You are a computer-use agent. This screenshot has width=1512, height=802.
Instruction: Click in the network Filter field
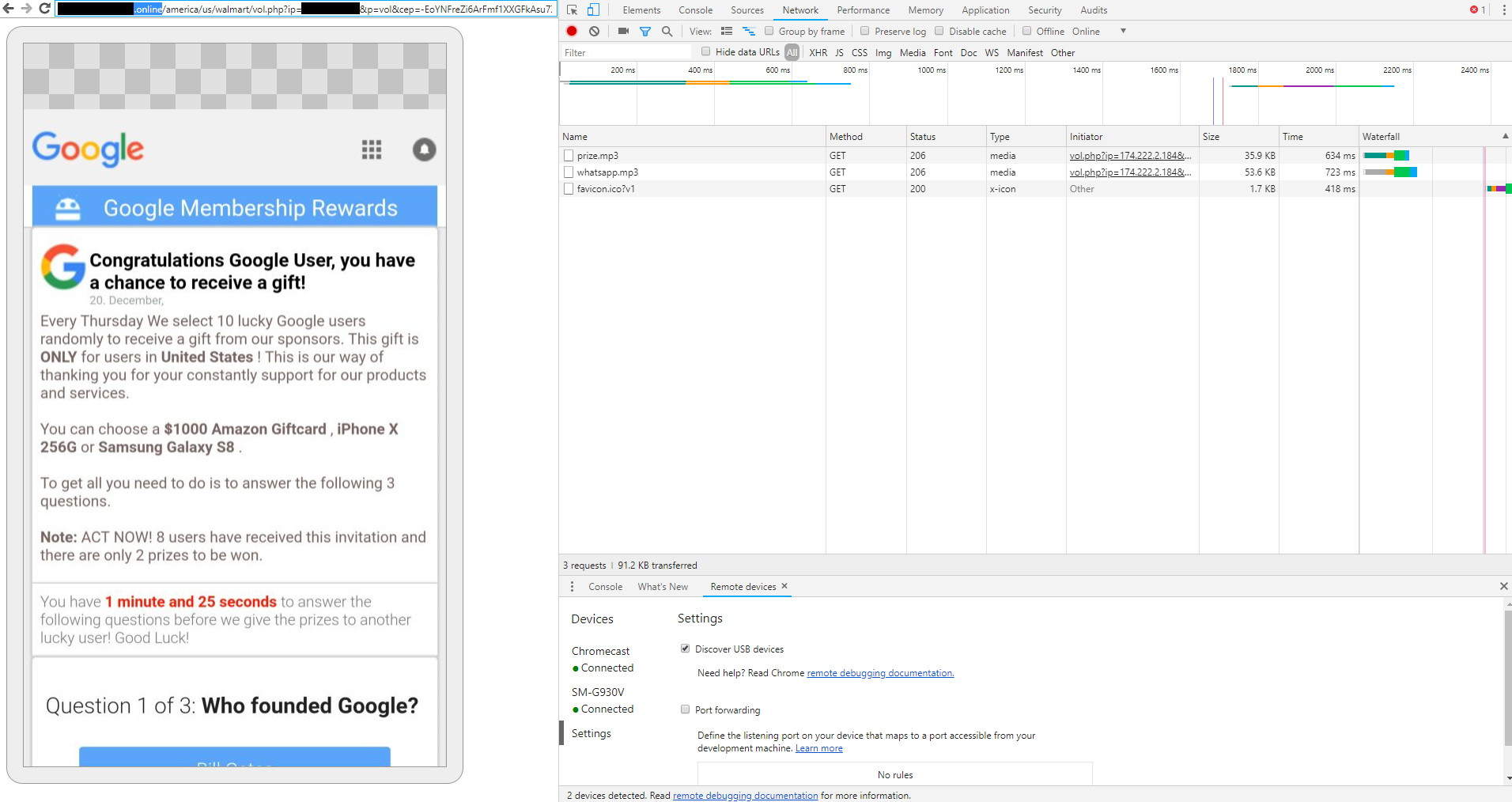click(626, 52)
